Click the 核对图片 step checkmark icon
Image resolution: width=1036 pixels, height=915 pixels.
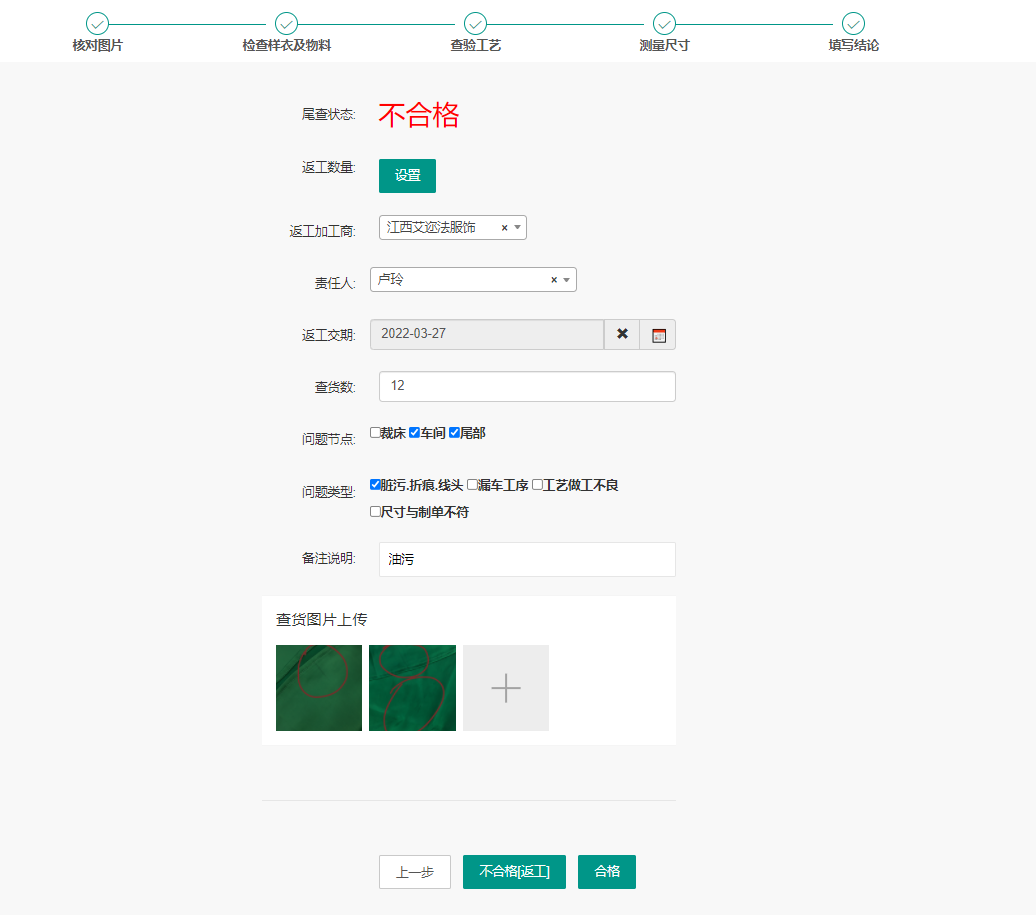97,24
